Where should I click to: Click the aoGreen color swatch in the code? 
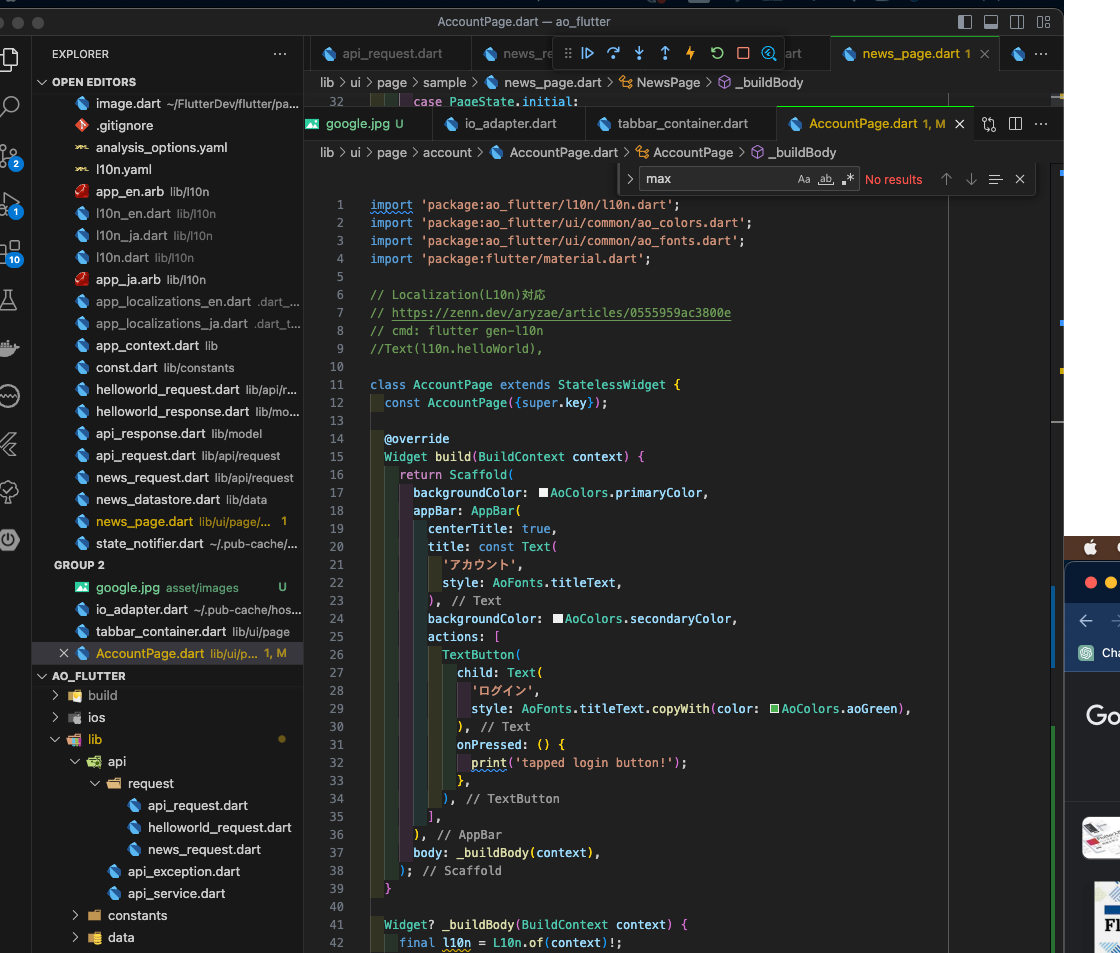(x=774, y=709)
